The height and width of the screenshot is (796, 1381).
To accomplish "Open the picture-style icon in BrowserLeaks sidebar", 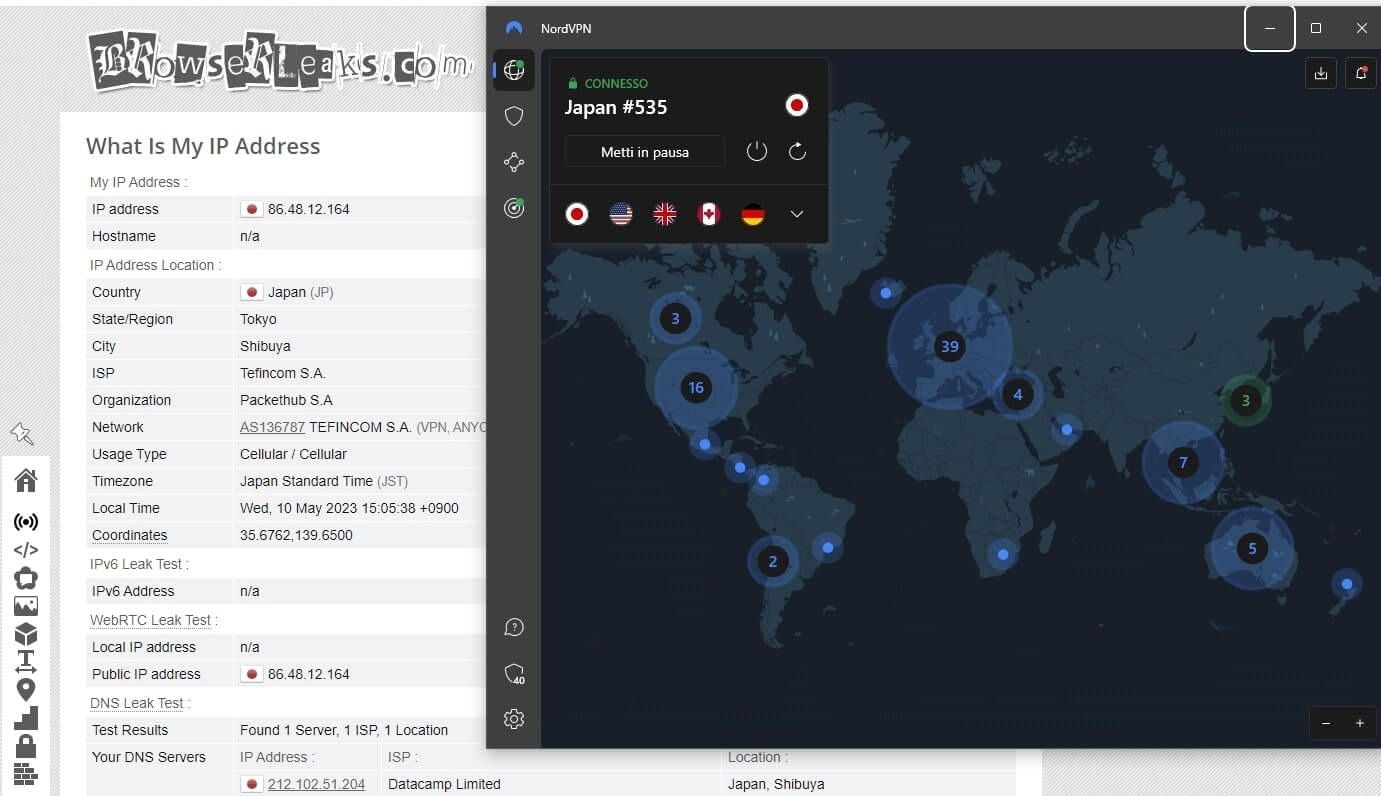I will point(26,606).
